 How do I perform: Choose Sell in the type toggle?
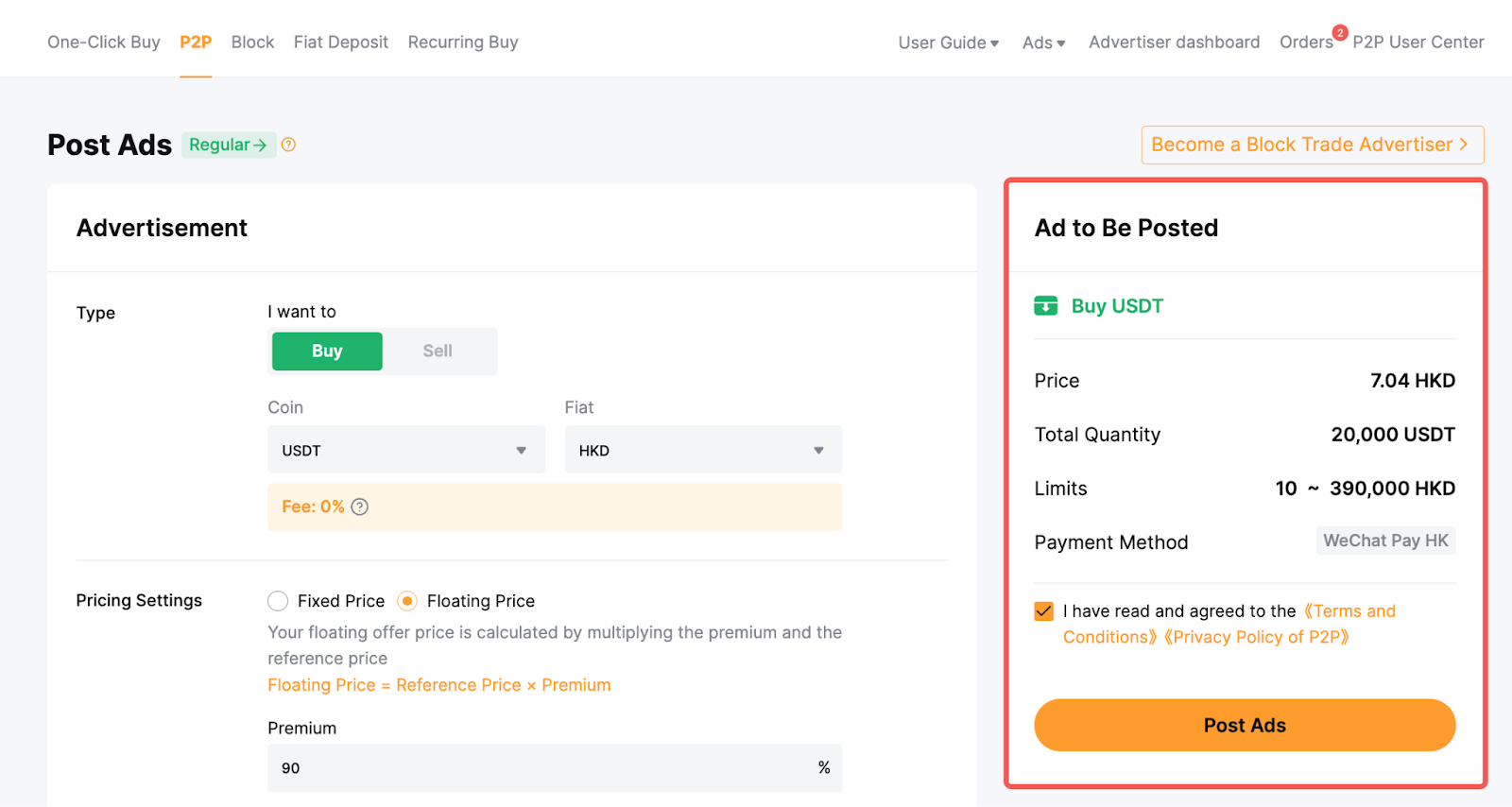pos(438,352)
